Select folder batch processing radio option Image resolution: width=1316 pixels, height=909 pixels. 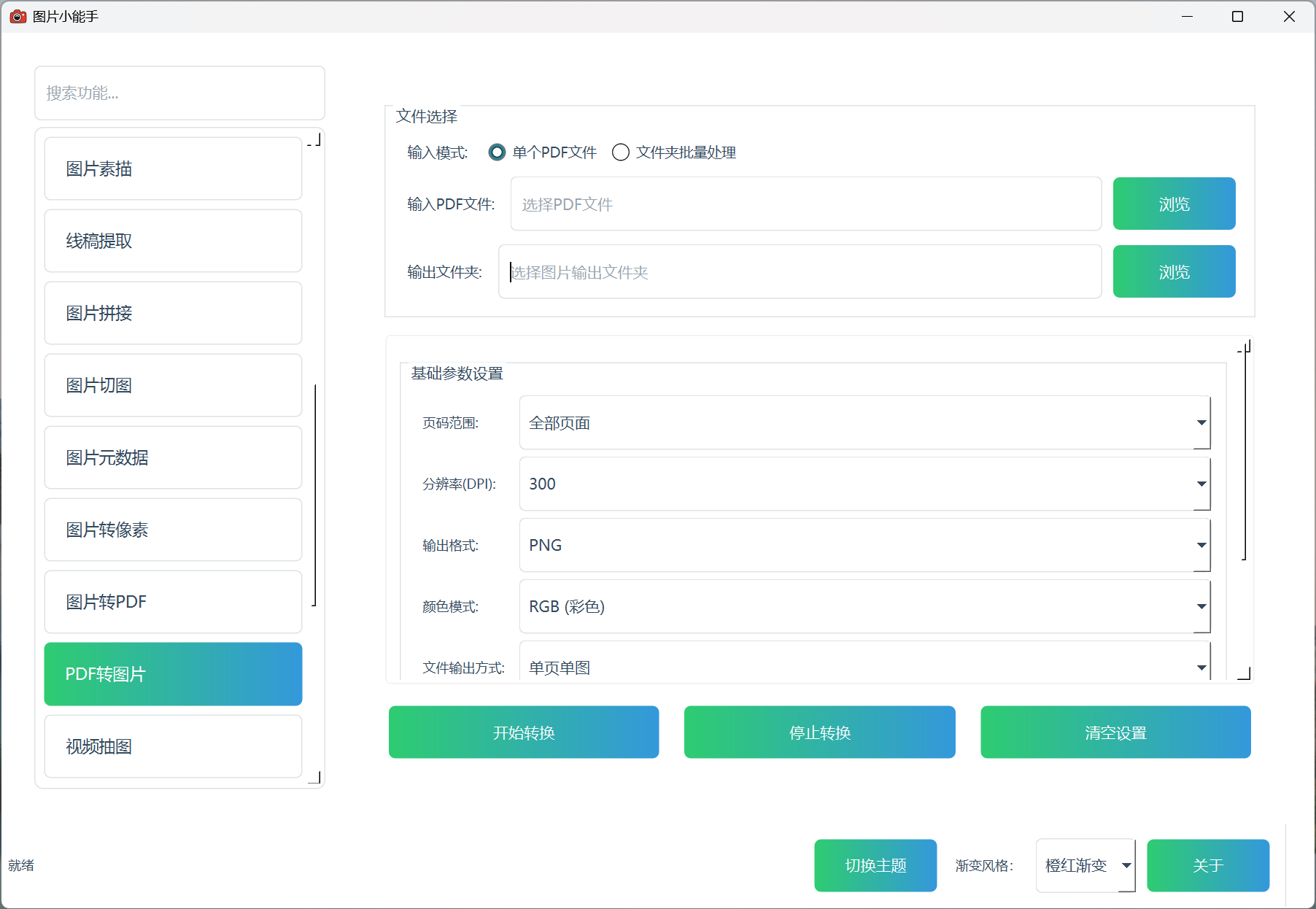(621, 152)
